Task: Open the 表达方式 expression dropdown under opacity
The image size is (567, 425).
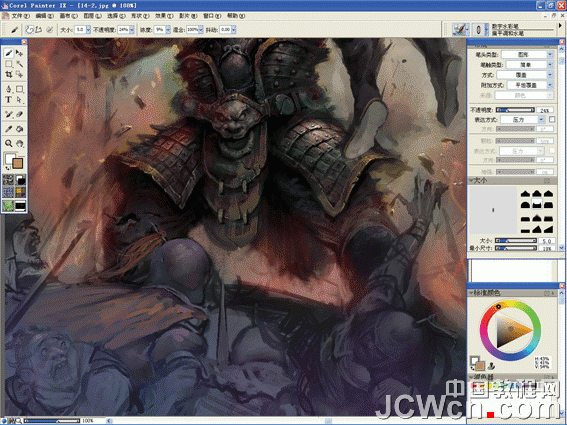Action: (523, 119)
